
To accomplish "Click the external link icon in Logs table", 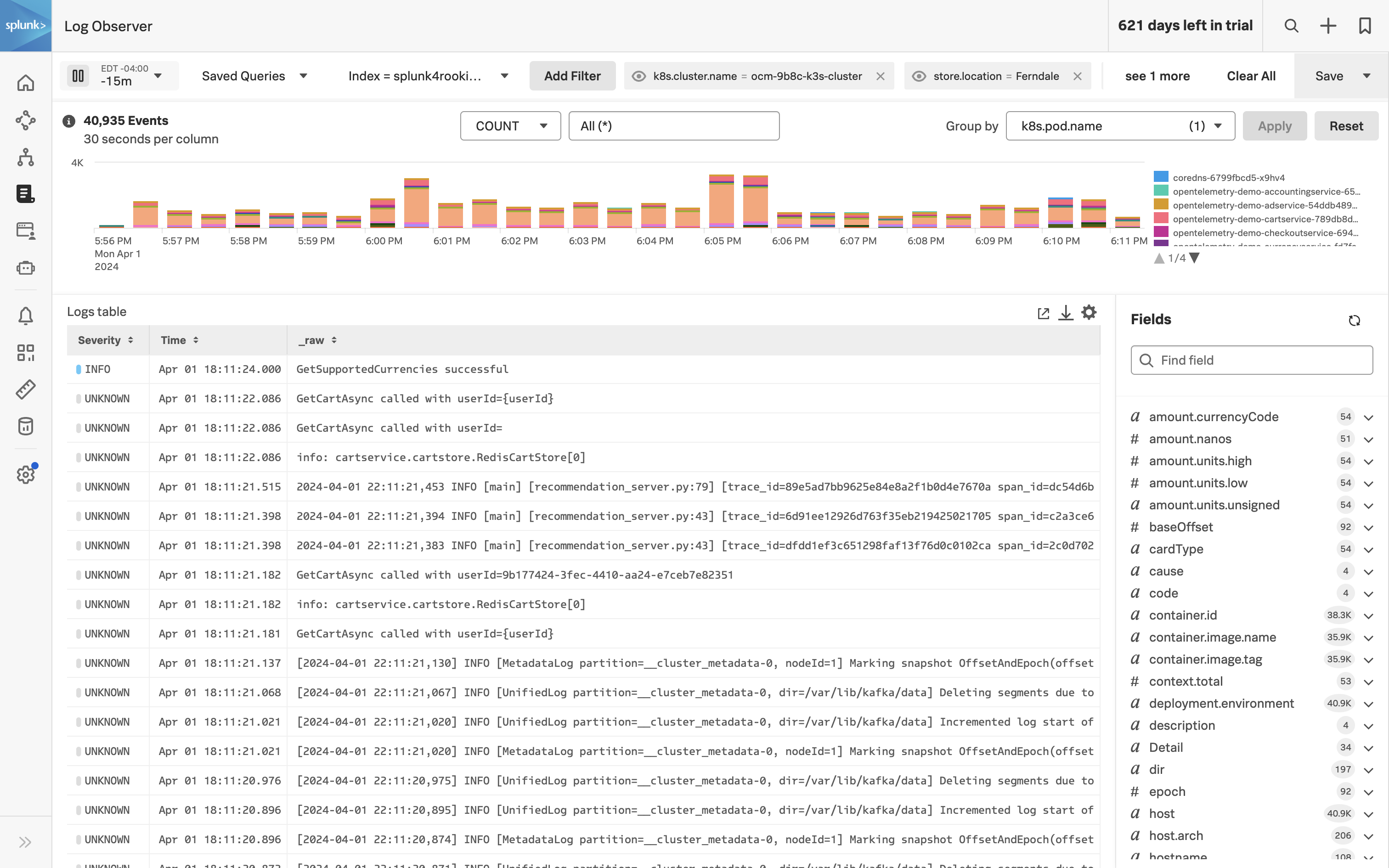I will point(1043,312).
